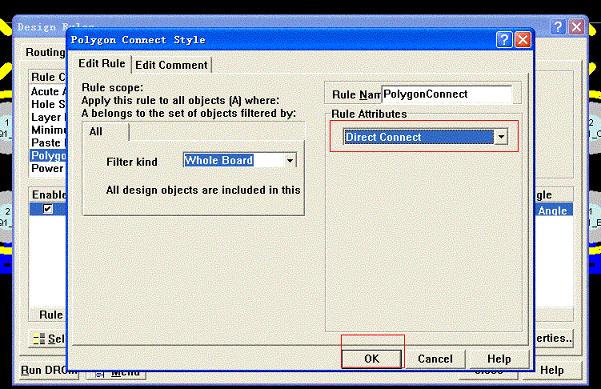The image size is (601, 389).
Task: Click the Rule Name input field
Action: (447, 95)
